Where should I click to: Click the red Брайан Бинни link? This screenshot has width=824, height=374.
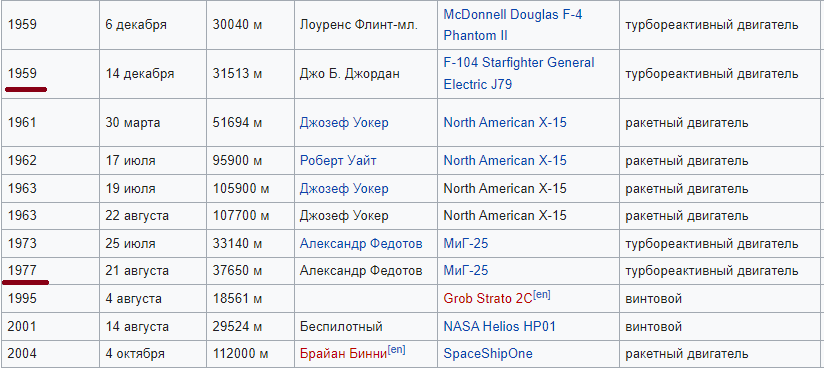tap(343, 354)
